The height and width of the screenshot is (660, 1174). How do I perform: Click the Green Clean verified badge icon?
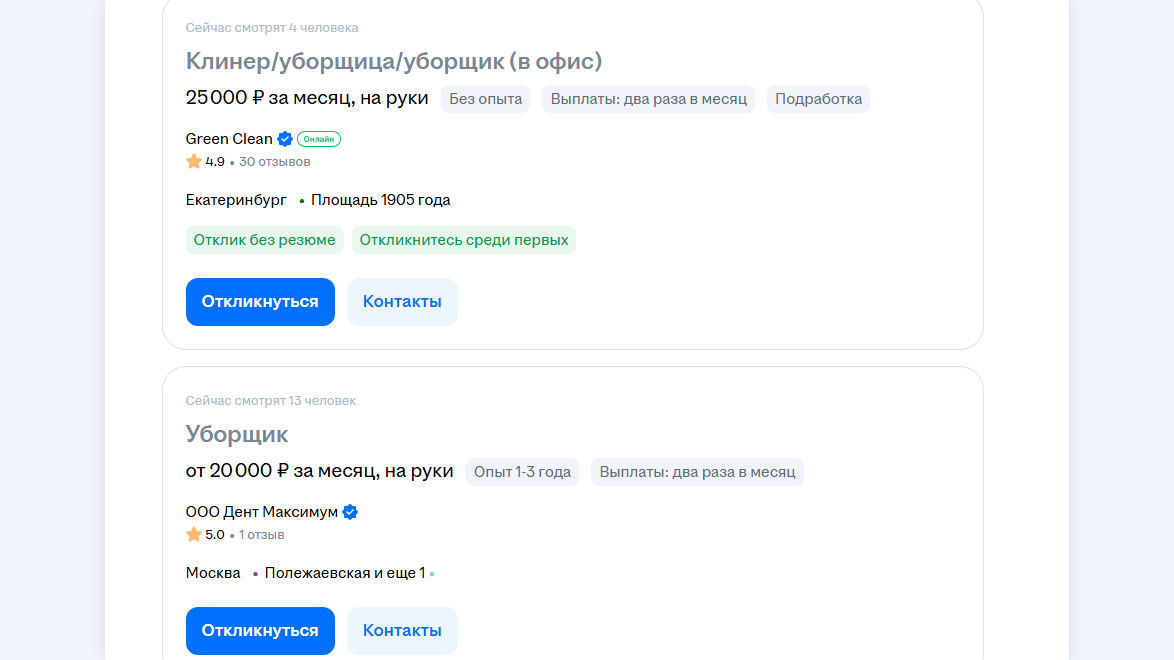285,139
